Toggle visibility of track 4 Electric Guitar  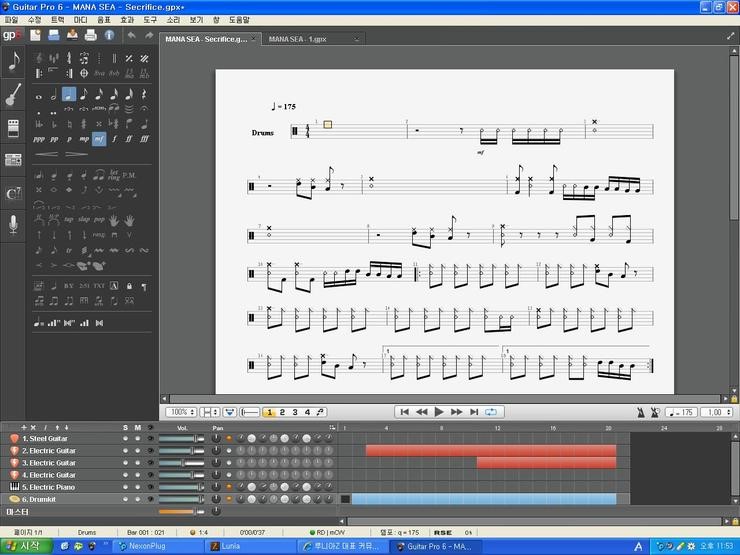(151, 475)
